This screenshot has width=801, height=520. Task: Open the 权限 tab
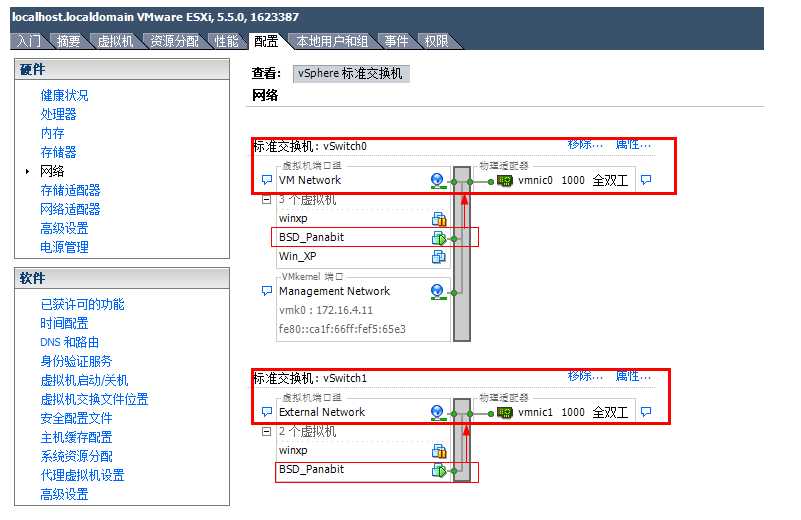[x=436, y=41]
